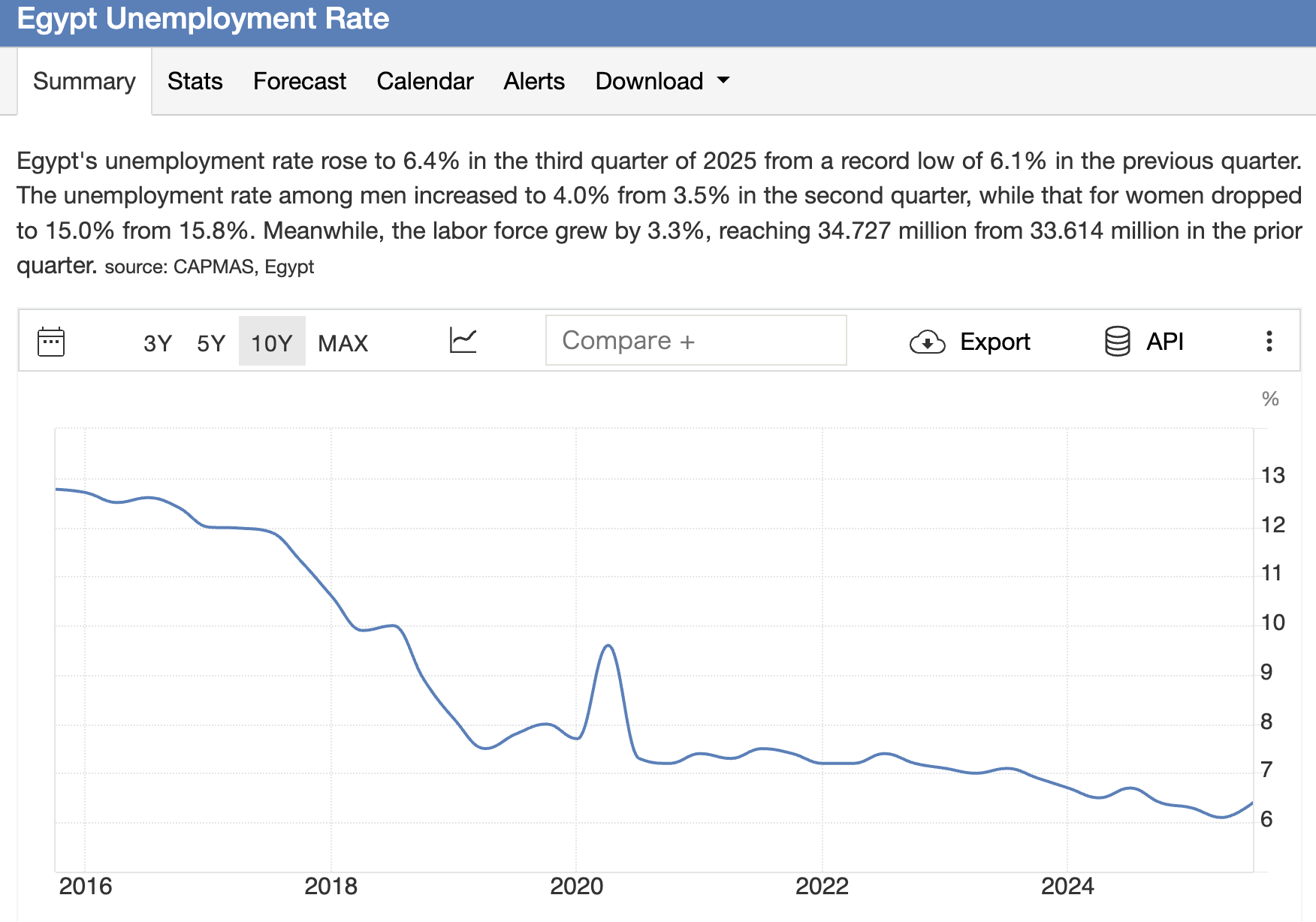Select the 10Y time range option
This screenshot has height=922, width=1316.
(271, 343)
